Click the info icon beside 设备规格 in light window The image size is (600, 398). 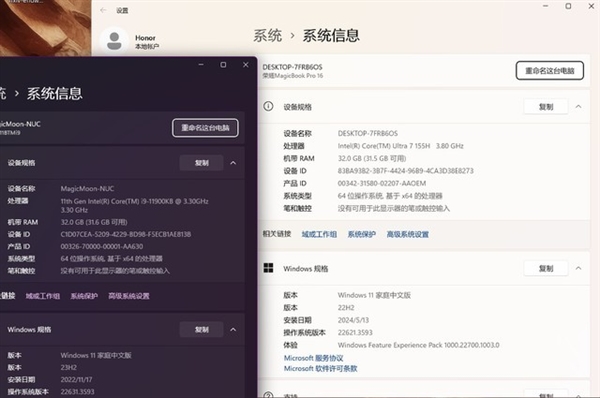268,106
